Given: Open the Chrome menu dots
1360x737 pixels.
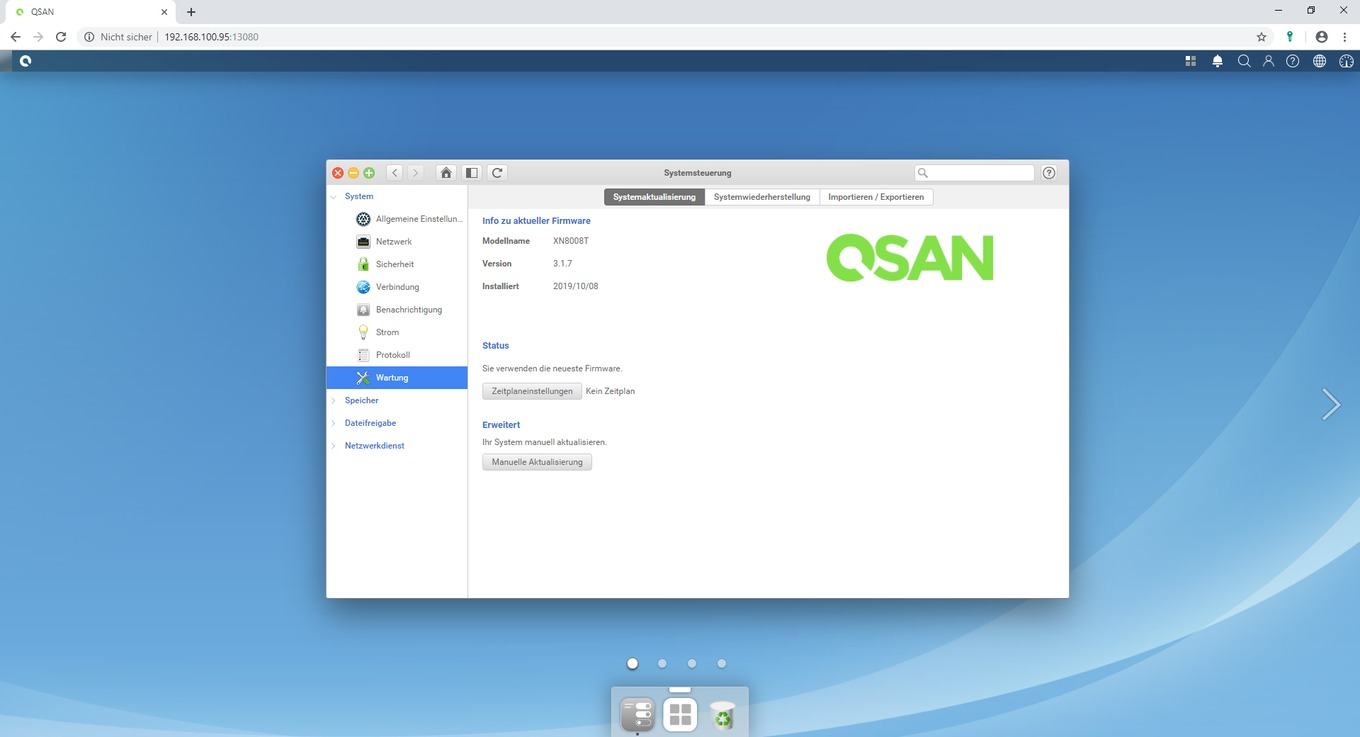Looking at the screenshot, I should [x=1345, y=37].
